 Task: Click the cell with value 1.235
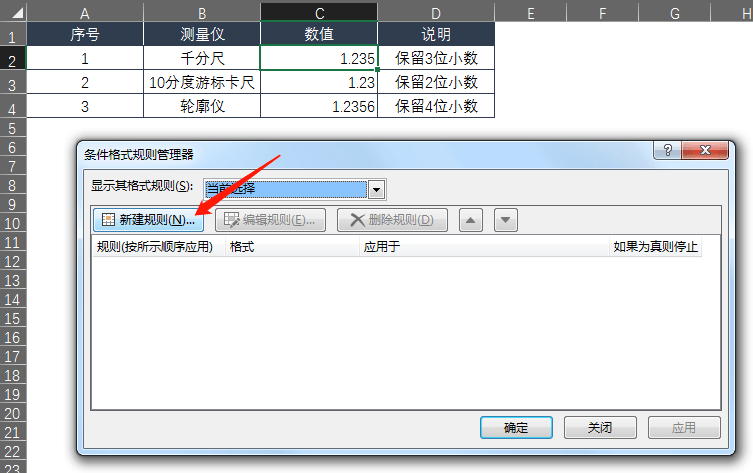pos(319,58)
